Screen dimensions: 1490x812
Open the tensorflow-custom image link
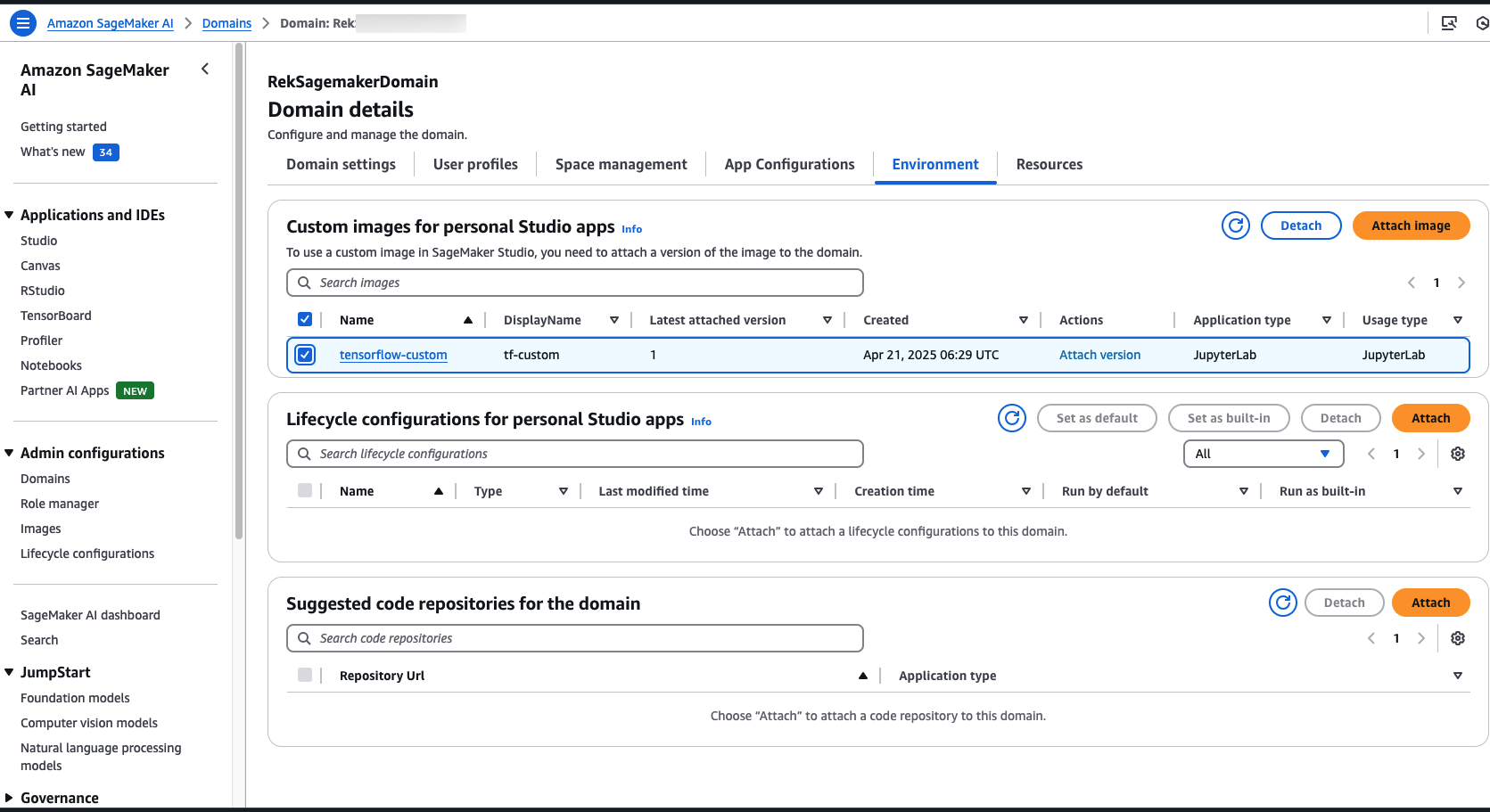click(393, 355)
